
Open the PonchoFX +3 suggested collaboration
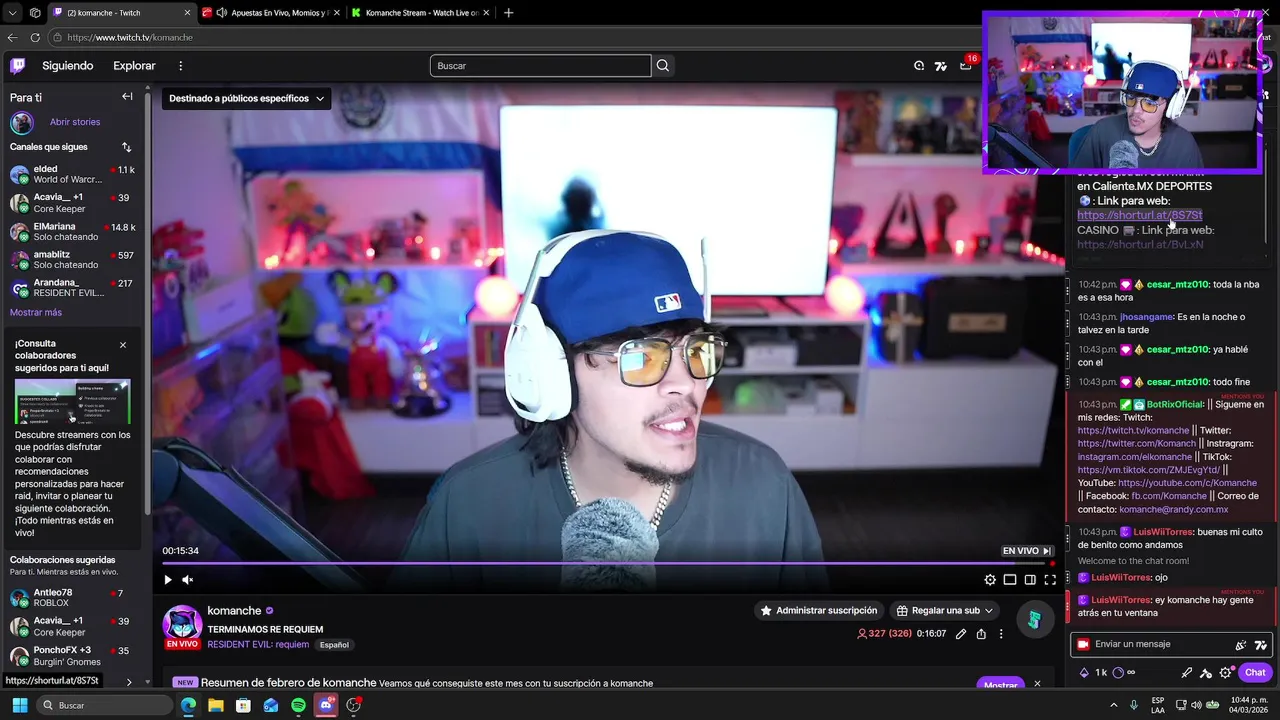[73, 656]
